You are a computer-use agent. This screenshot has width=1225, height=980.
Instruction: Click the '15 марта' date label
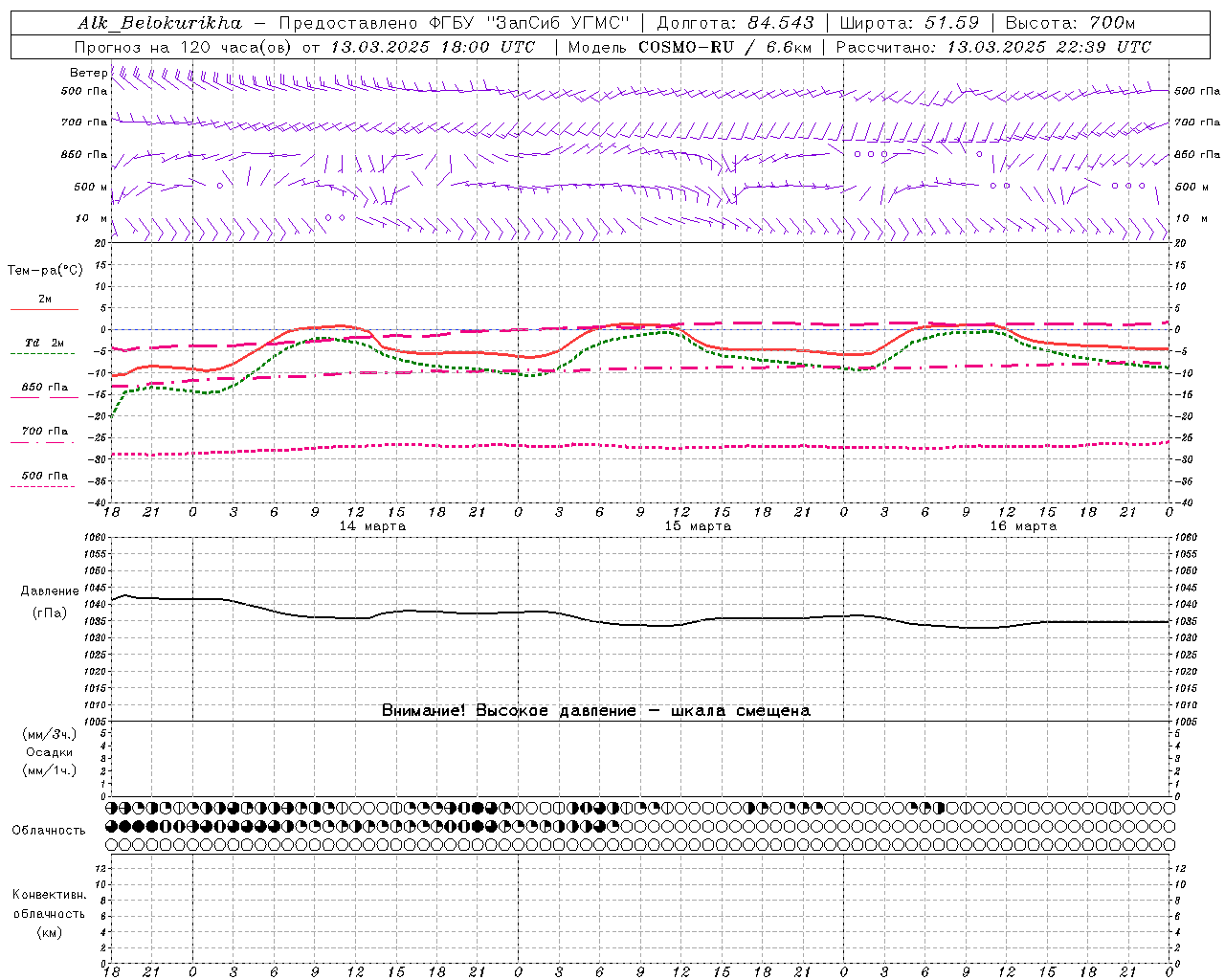point(698,526)
